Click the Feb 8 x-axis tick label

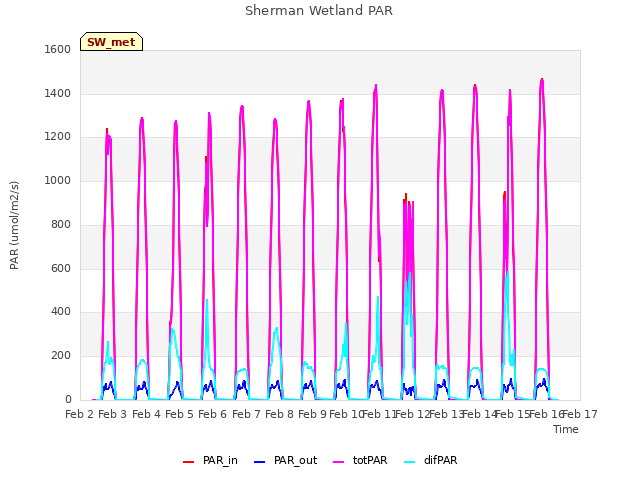[x=279, y=414]
